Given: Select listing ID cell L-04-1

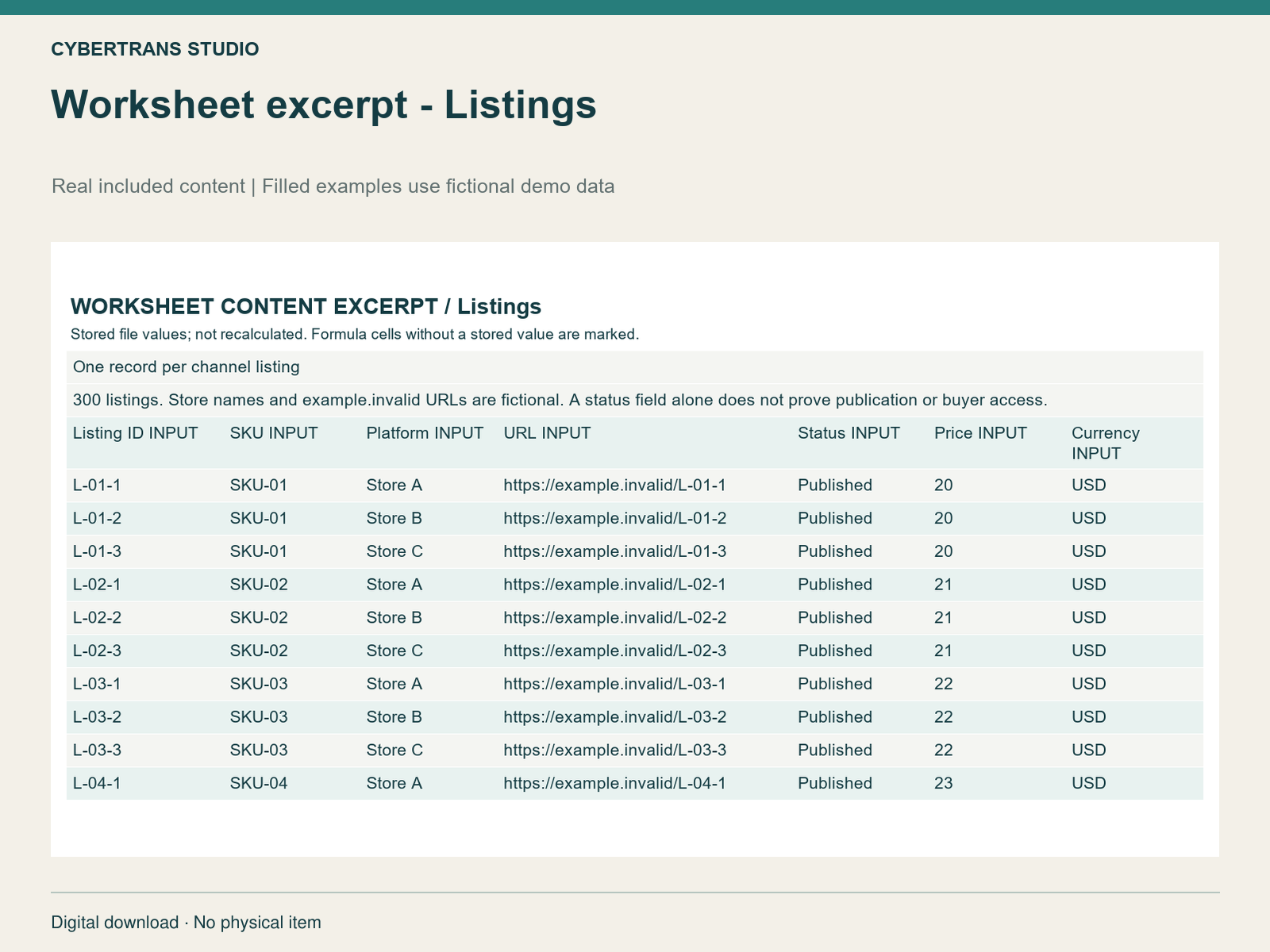Looking at the screenshot, I should pos(97,784).
